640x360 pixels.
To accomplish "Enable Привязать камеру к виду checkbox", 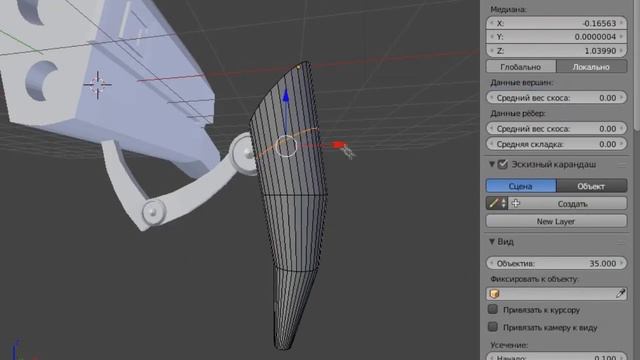I will 493,327.
